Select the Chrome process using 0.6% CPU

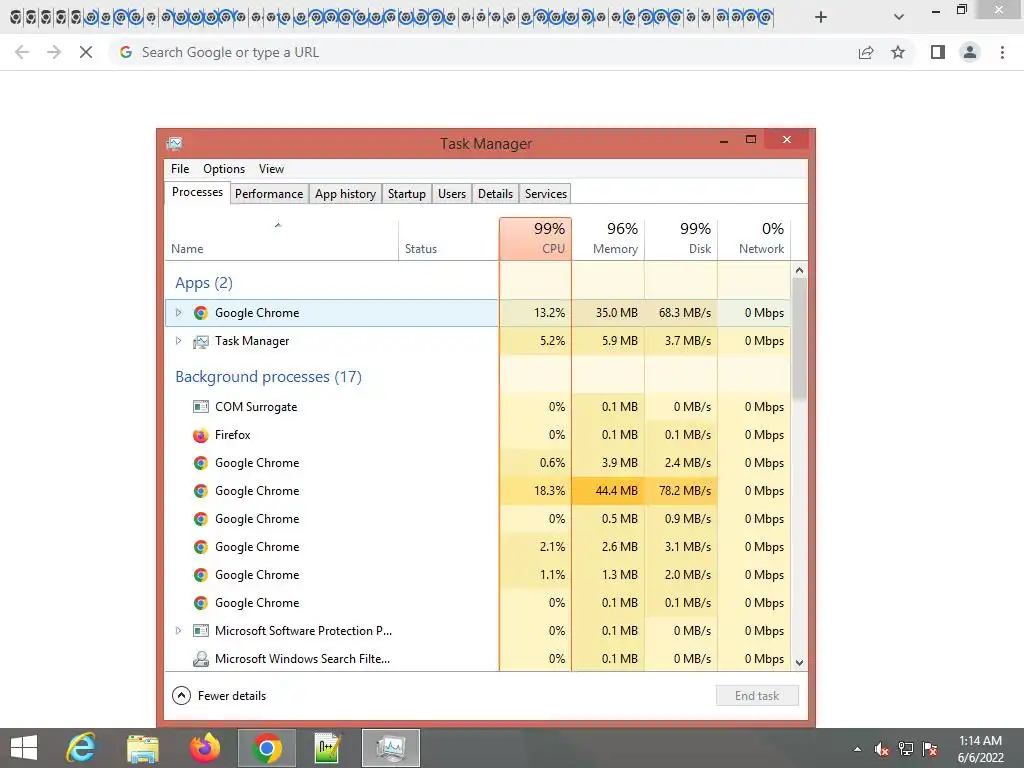[x=478, y=463]
